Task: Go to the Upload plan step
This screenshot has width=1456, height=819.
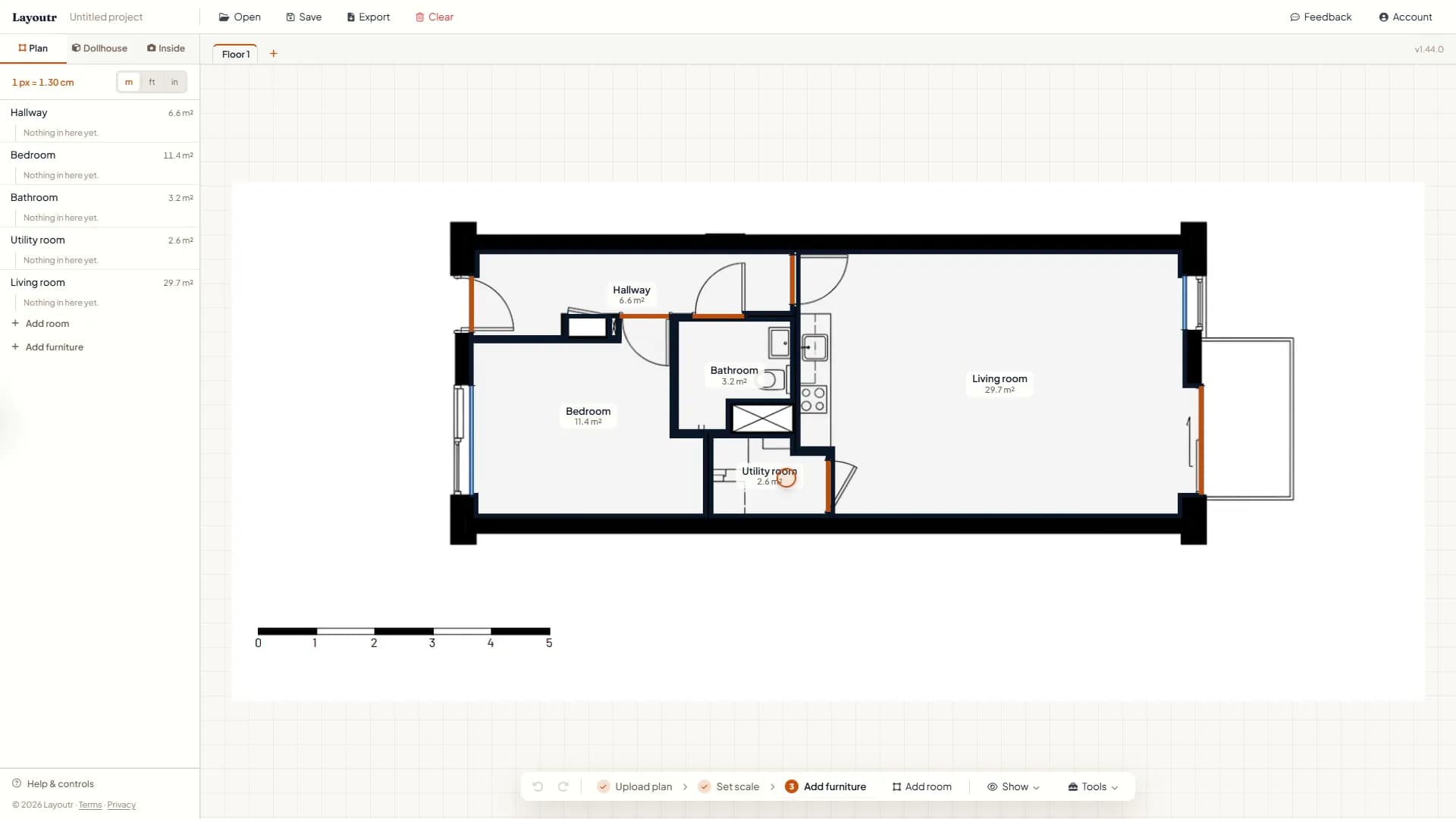Action: point(635,786)
